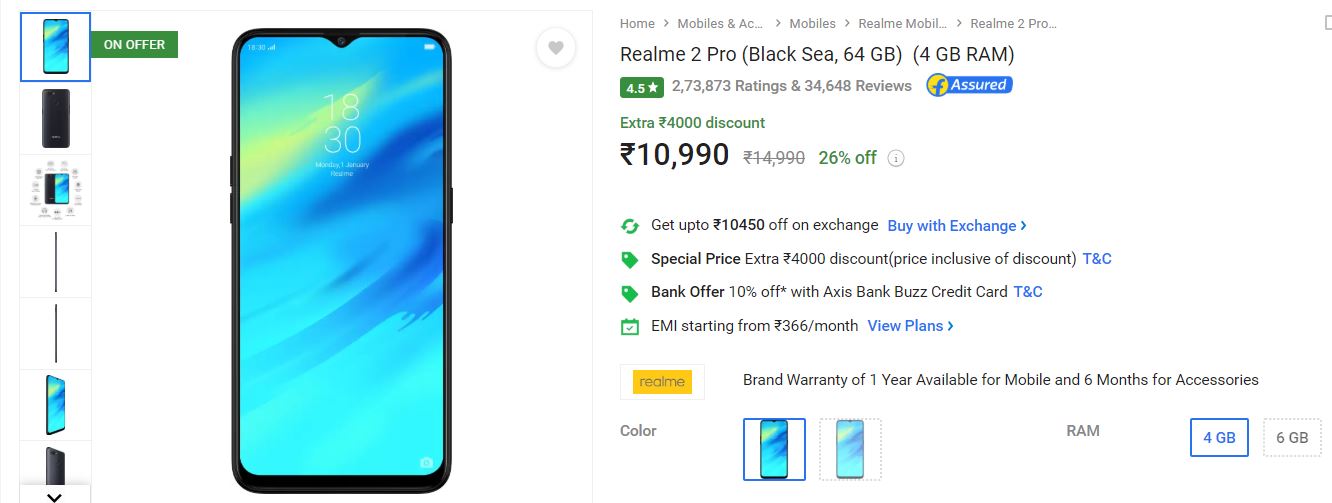The image size is (1332, 503).
Task: Click the Flipkart Assured badge
Action: pyautogui.click(x=969, y=85)
